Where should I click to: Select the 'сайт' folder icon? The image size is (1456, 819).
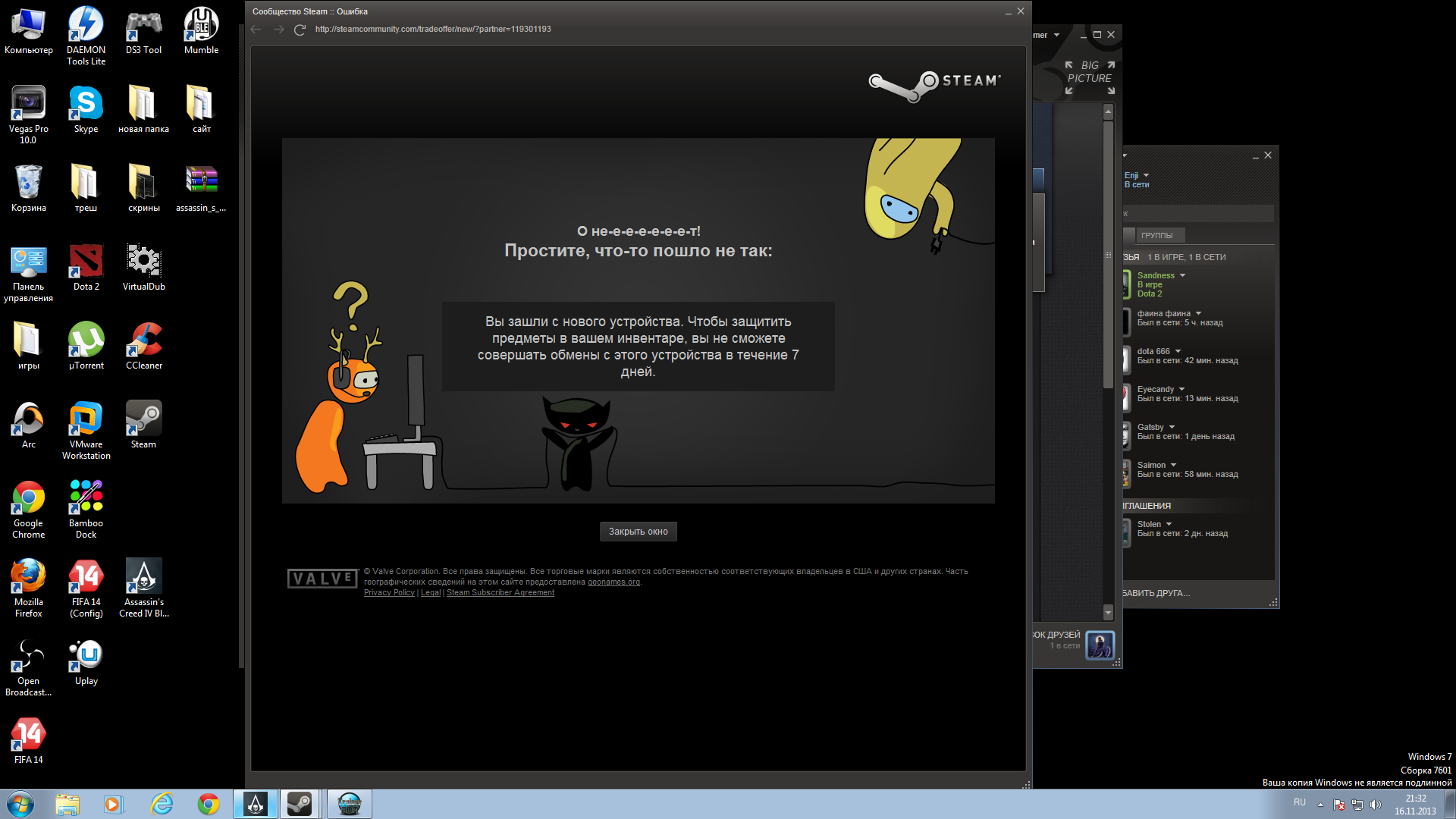pyautogui.click(x=201, y=110)
